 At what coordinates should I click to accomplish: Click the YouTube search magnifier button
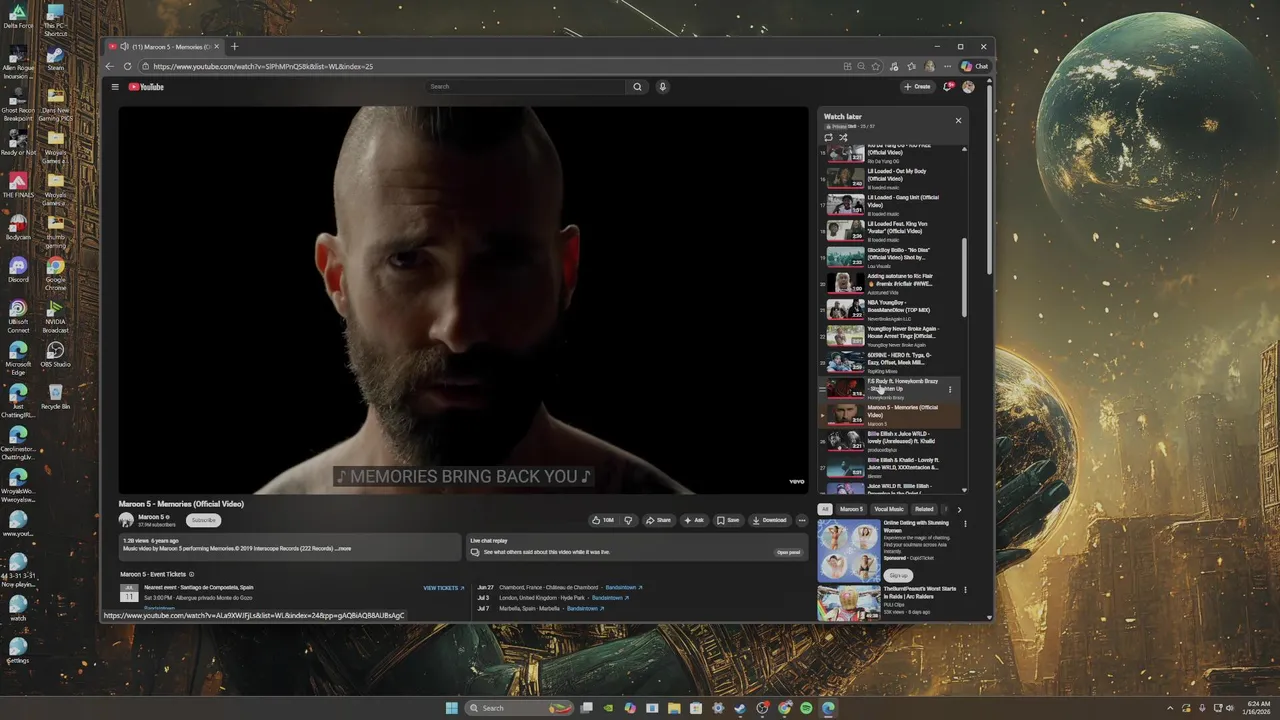[637, 87]
